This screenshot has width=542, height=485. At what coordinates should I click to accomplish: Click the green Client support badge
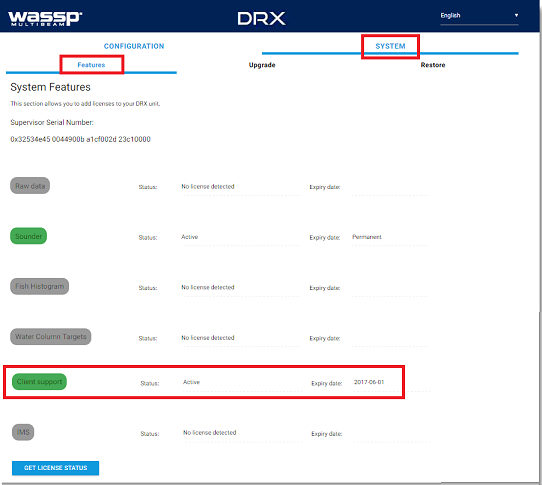point(39,381)
